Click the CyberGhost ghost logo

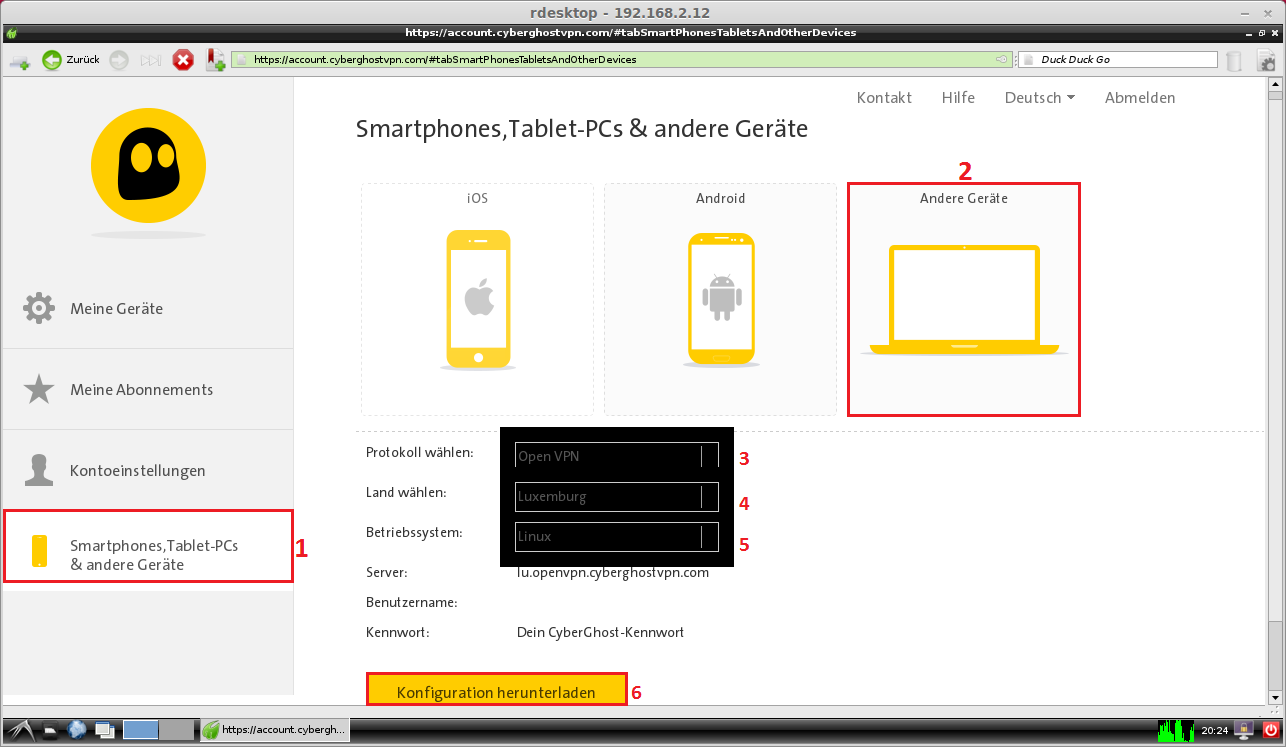pos(148,166)
